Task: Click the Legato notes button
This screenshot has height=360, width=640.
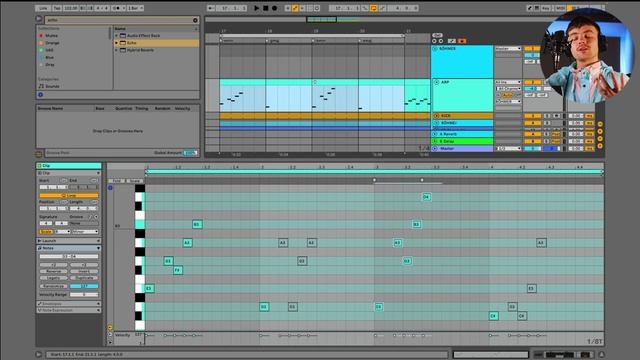Action: tap(53, 278)
